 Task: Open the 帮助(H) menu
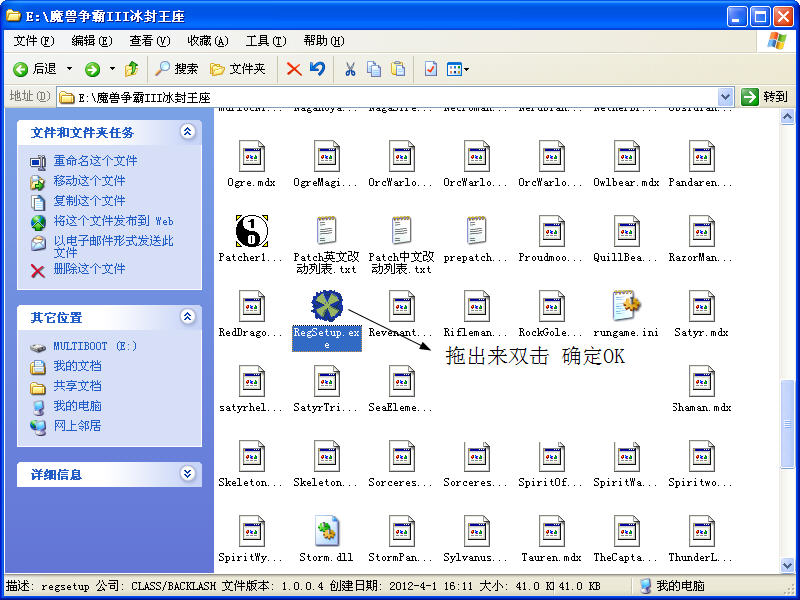(324, 41)
